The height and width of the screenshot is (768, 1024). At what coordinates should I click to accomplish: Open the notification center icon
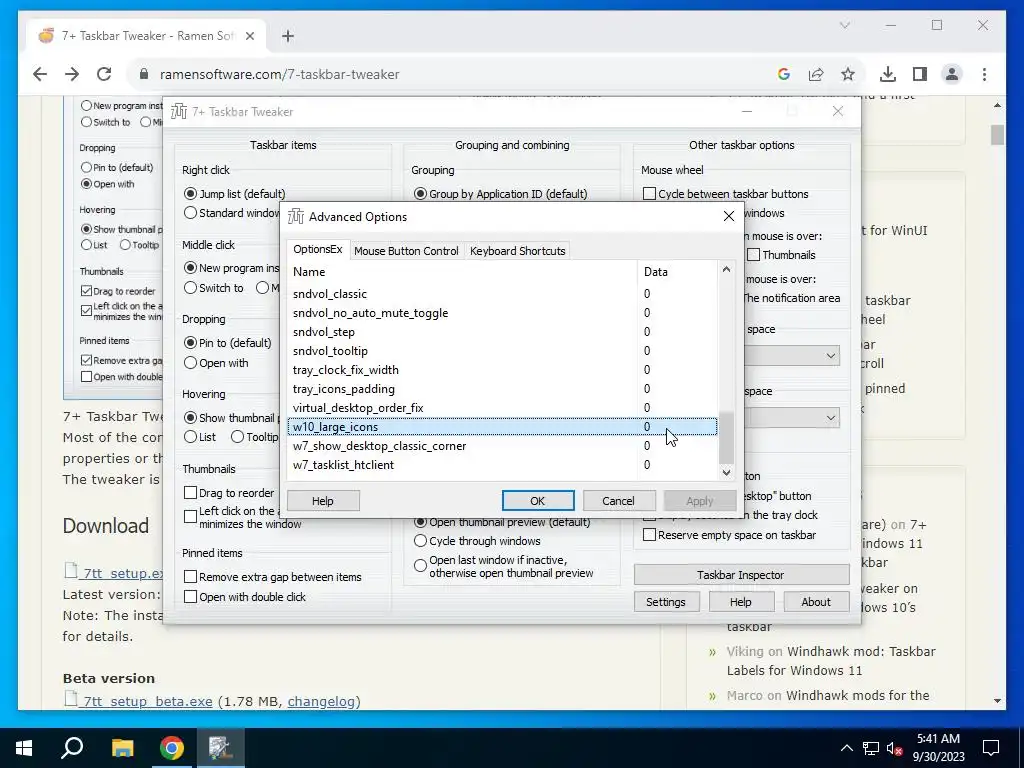coord(991,748)
